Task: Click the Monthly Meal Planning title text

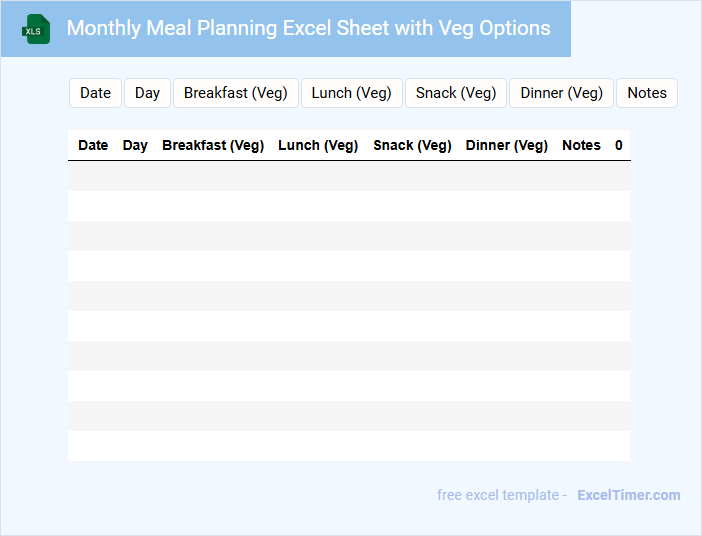Action: (308, 28)
